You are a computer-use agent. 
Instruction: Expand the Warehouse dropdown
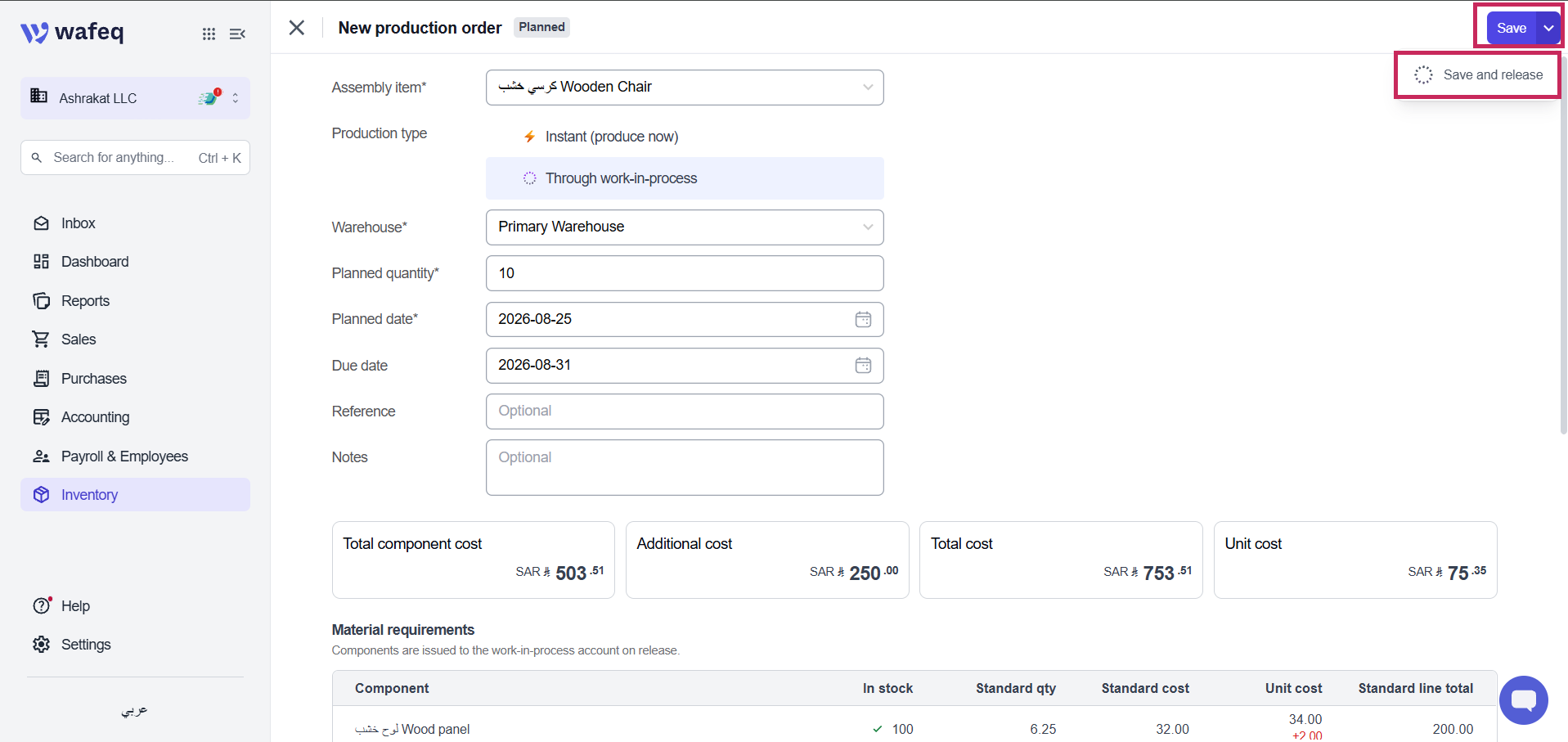click(x=868, y=227)
